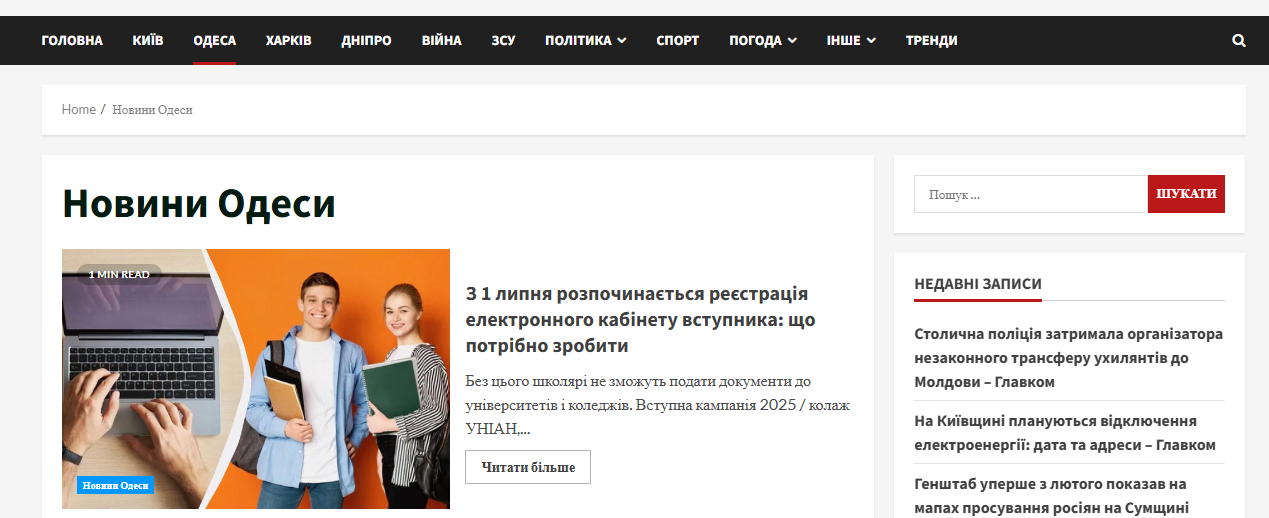Click the Home breadcrumb link
Image resolution: width=1269 pixels, height=518 pixels.
pos(79,109)
